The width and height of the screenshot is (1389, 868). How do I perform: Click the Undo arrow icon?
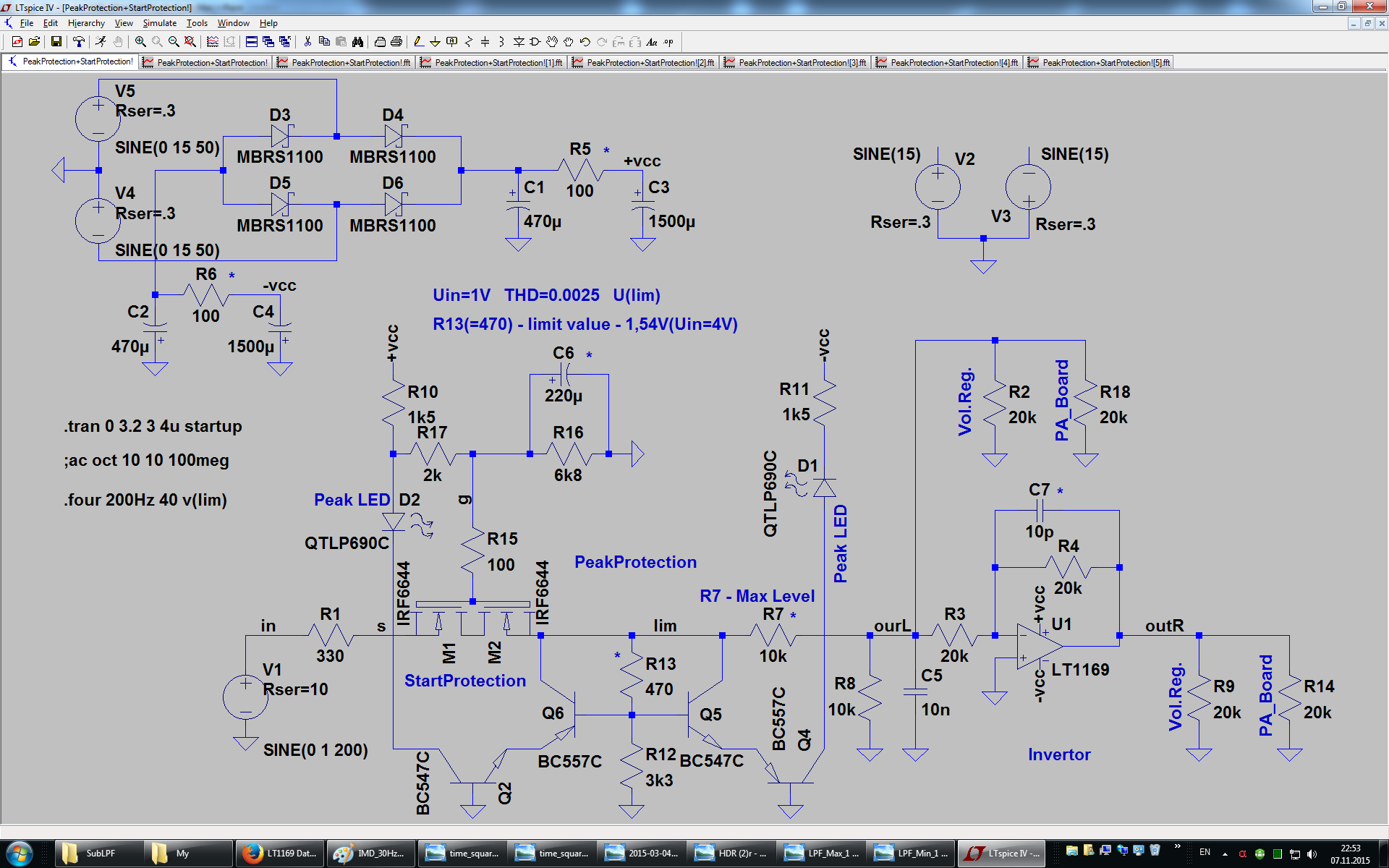coord(585,42)
